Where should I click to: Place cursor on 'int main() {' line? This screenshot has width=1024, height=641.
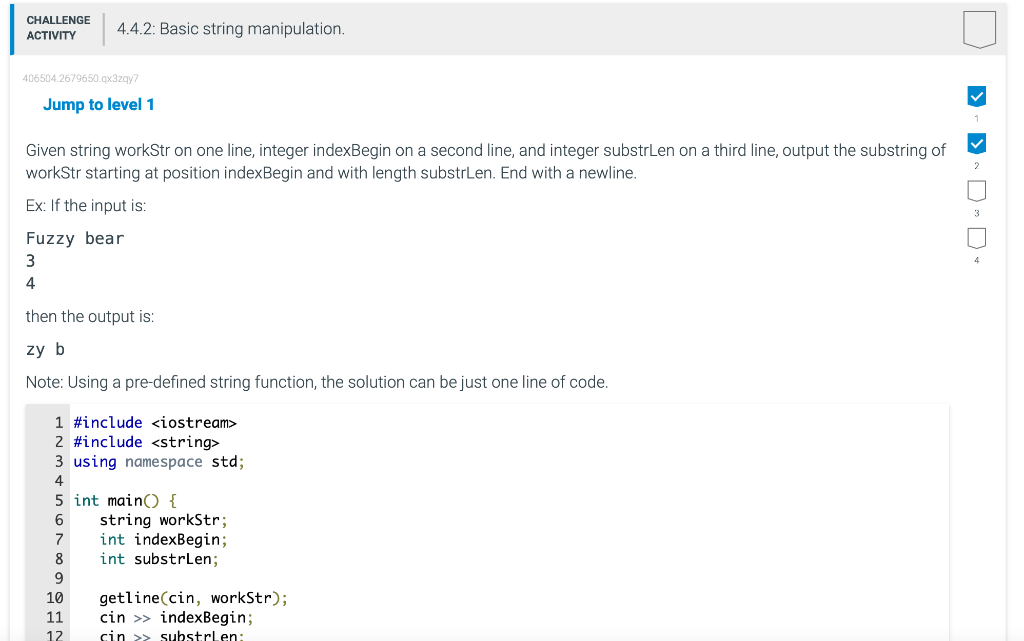tap(125, 500)
